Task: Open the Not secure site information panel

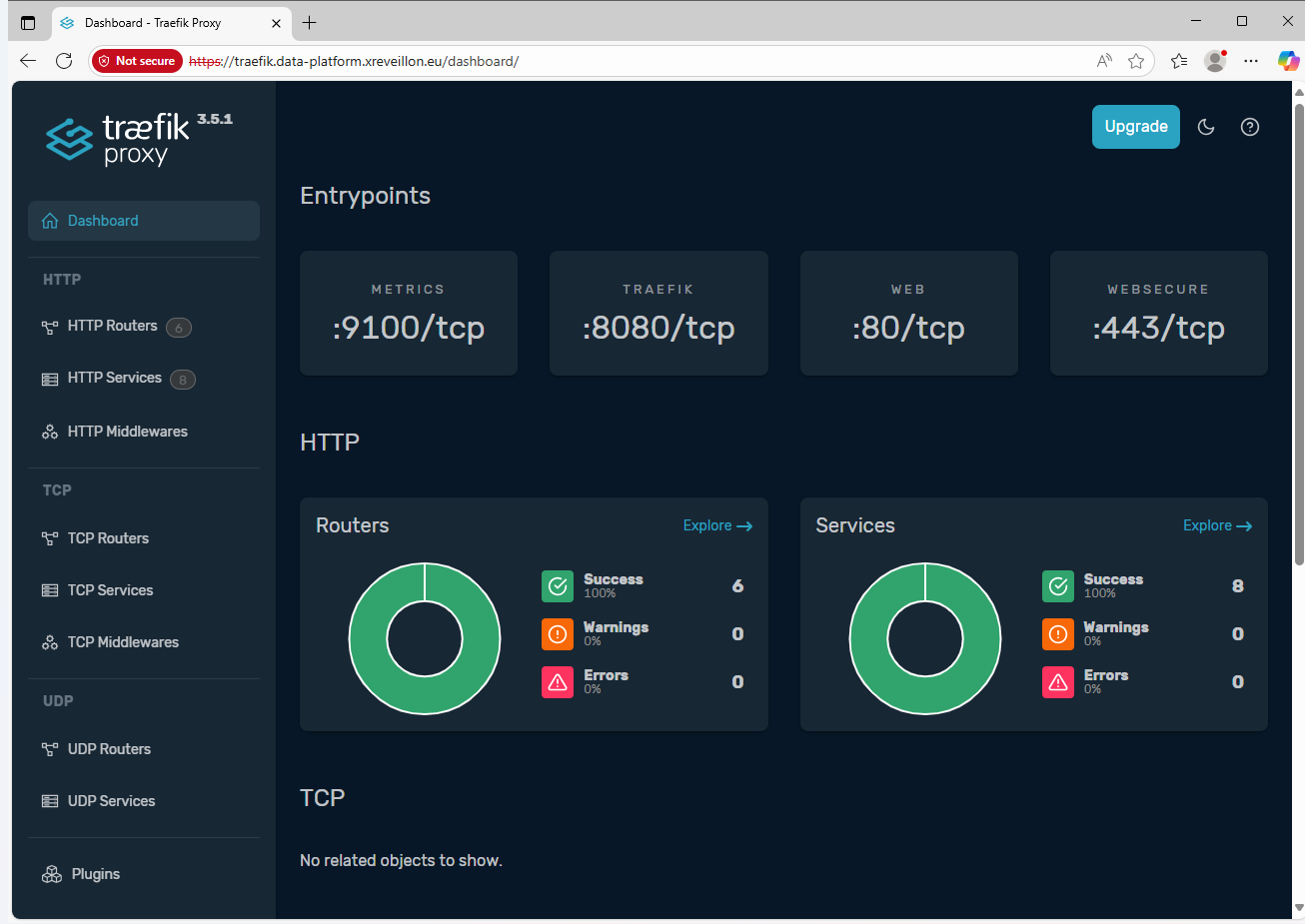Action: point(136,61)
